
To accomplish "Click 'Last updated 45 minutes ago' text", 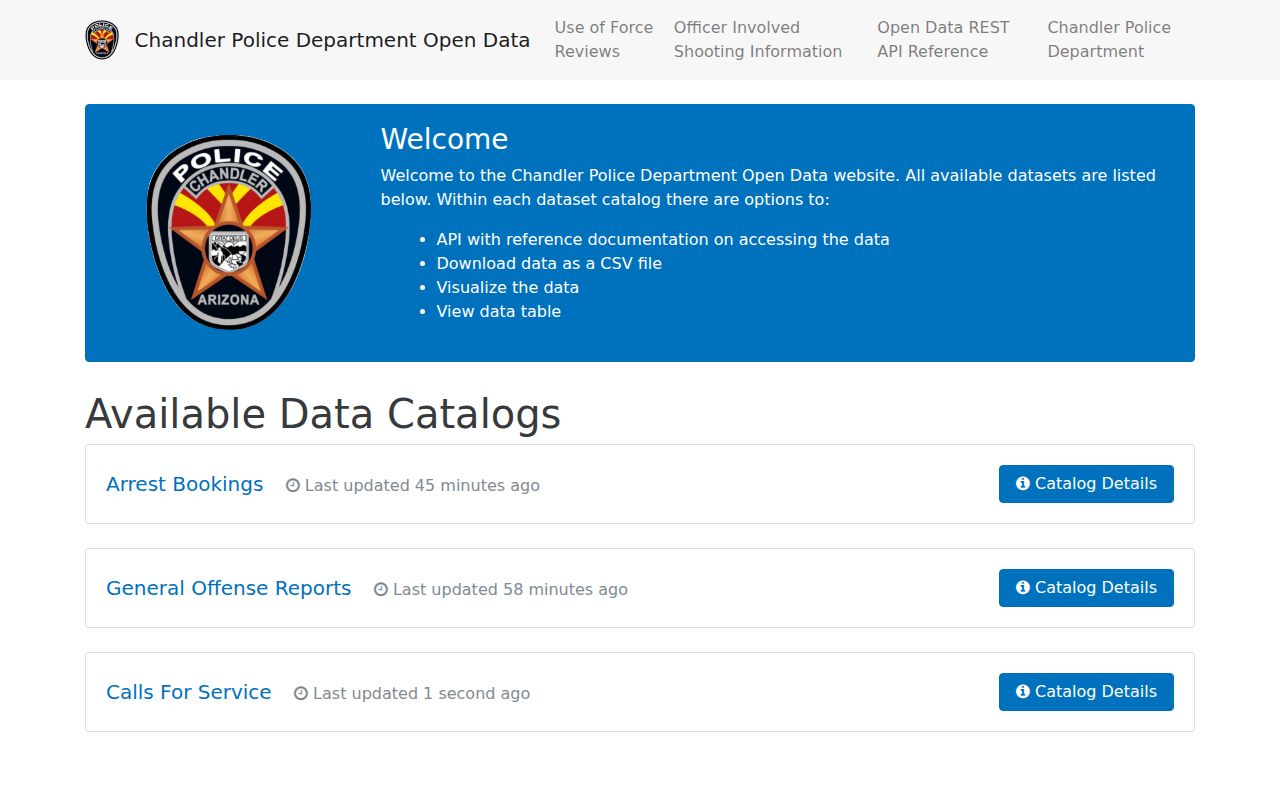I will pos(422,485).
